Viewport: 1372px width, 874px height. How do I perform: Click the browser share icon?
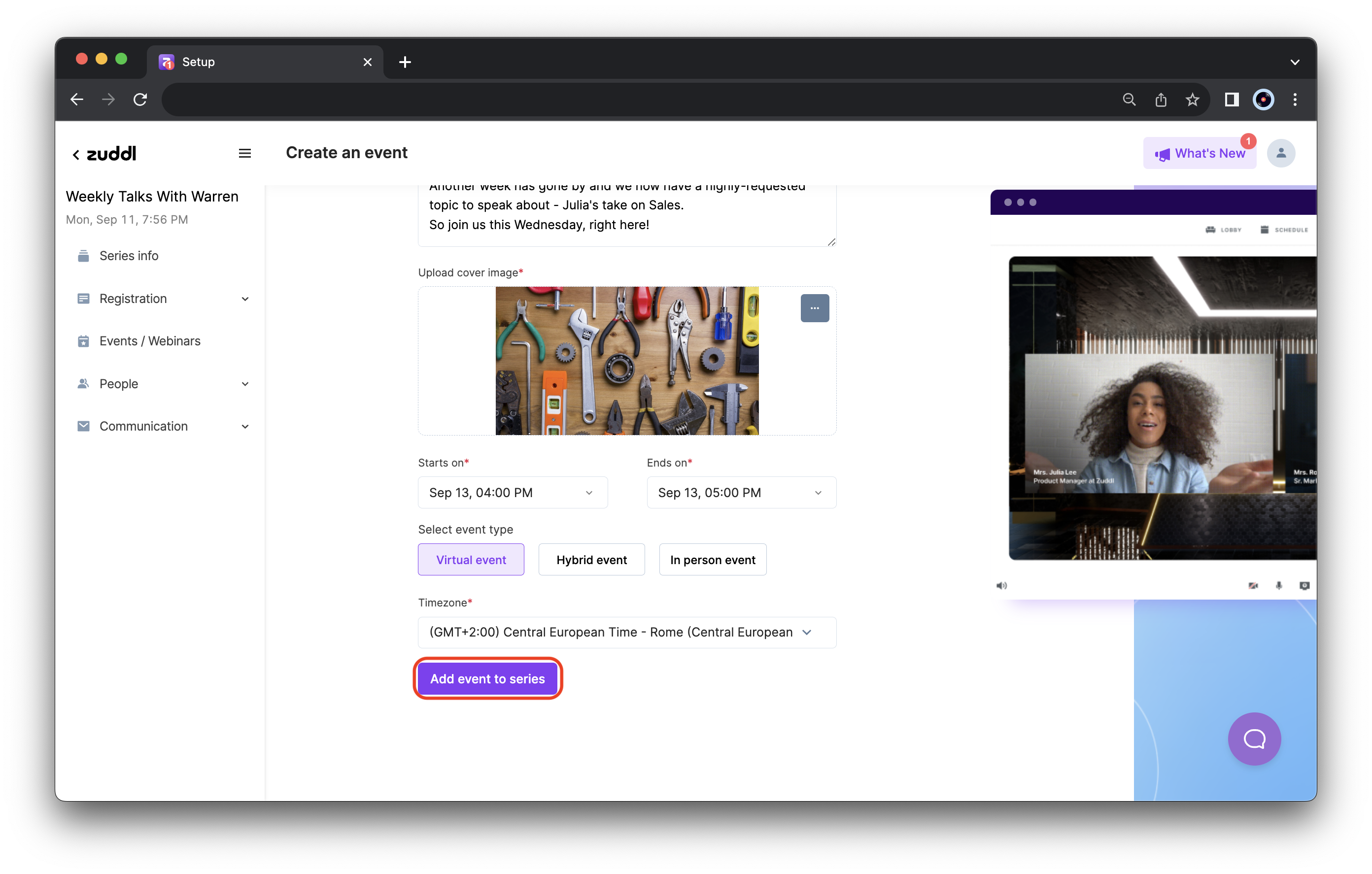1161,101
